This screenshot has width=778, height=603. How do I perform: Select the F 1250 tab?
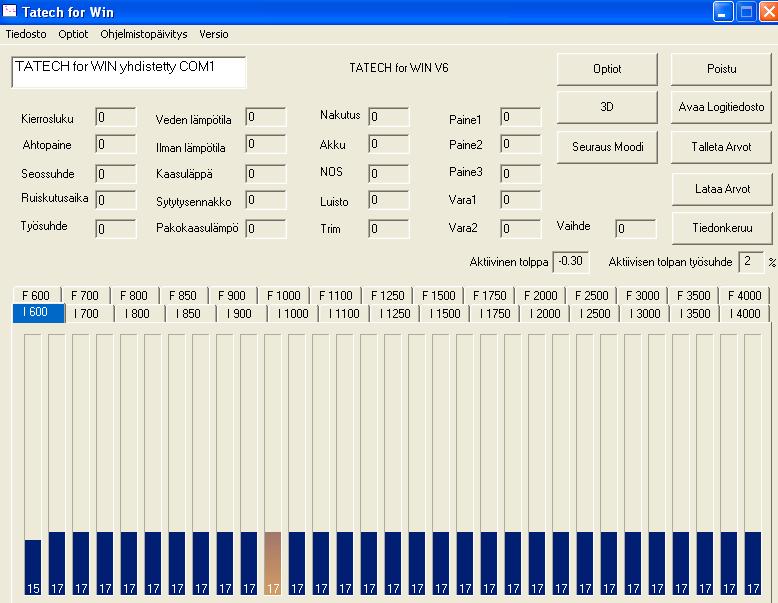(x=388, y=296)
